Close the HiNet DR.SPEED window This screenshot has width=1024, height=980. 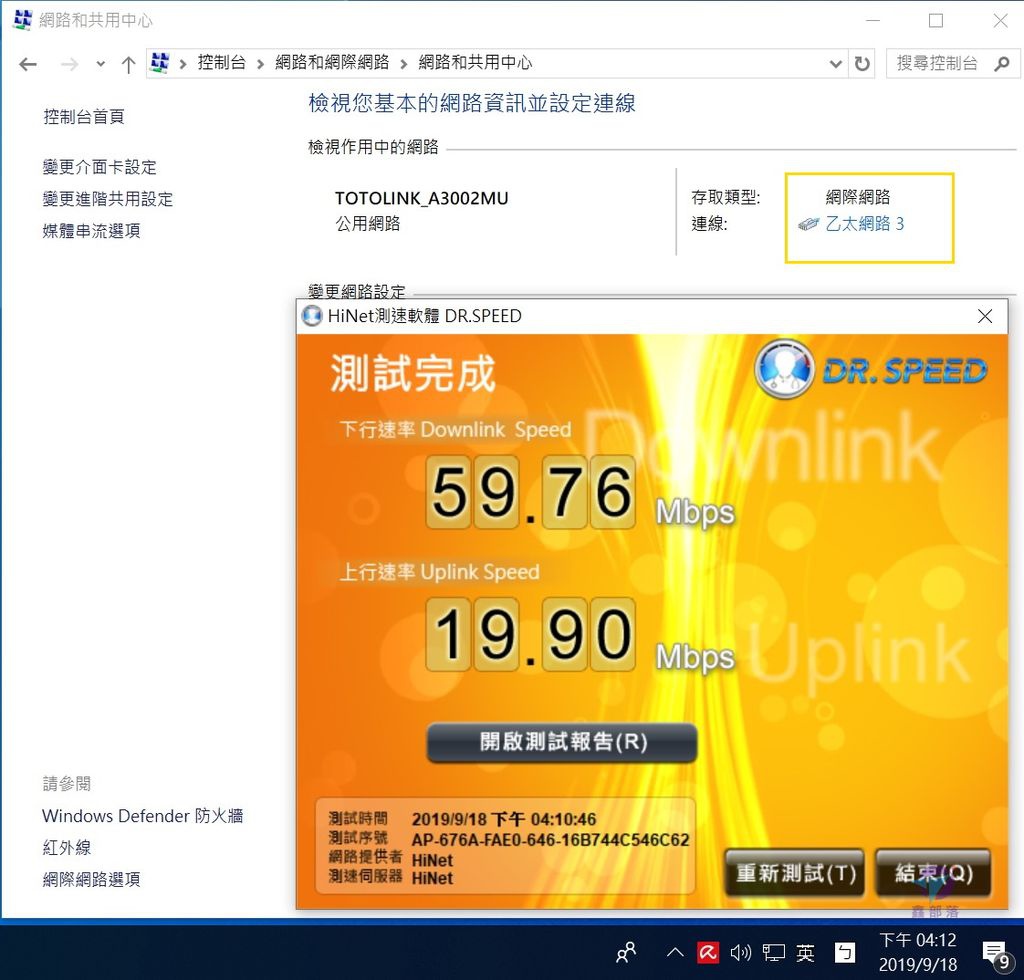[x=985, y=317]
